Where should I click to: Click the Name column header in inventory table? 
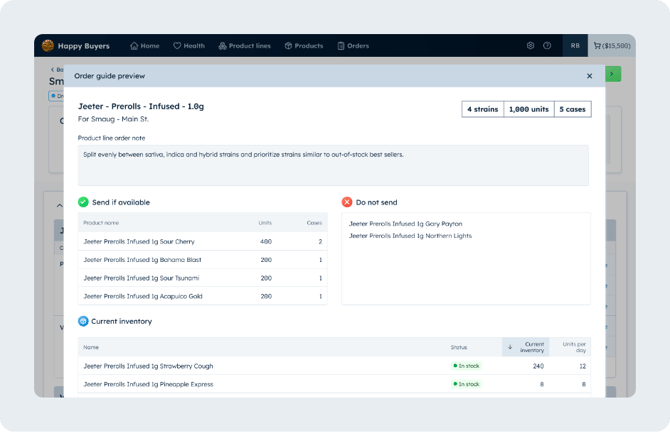[x=91, y=347]
